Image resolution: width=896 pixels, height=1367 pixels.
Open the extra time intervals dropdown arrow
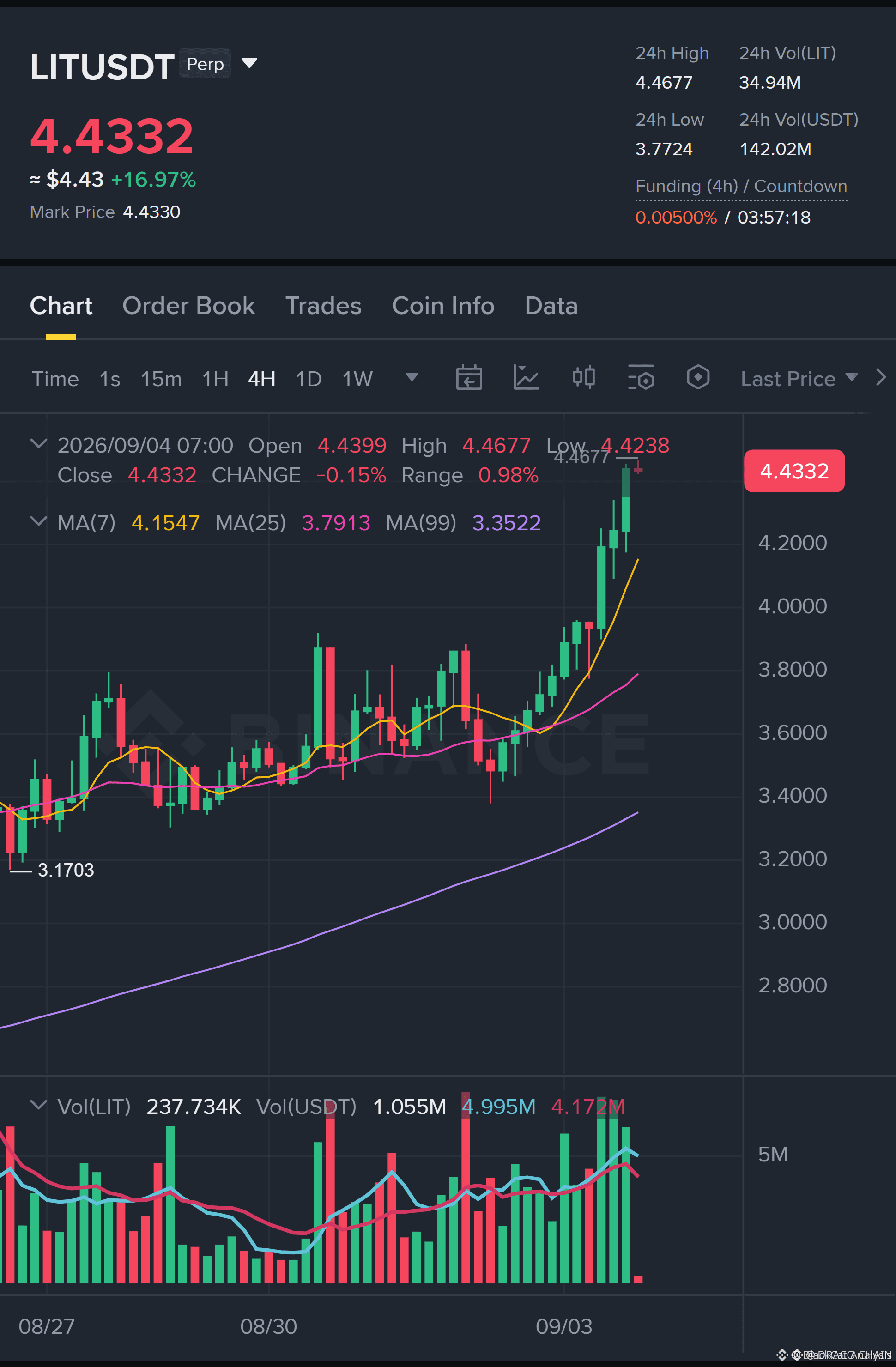pos(412,377)
